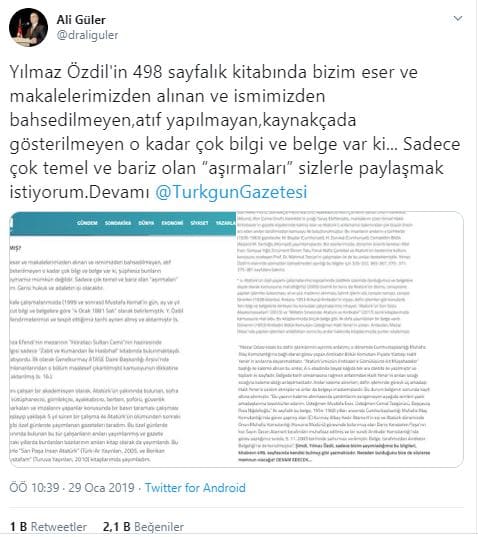The height and width of the screenshot is (537, 478).
Task: Click Ali Güler's profile avatar
Action: point(28,27)
